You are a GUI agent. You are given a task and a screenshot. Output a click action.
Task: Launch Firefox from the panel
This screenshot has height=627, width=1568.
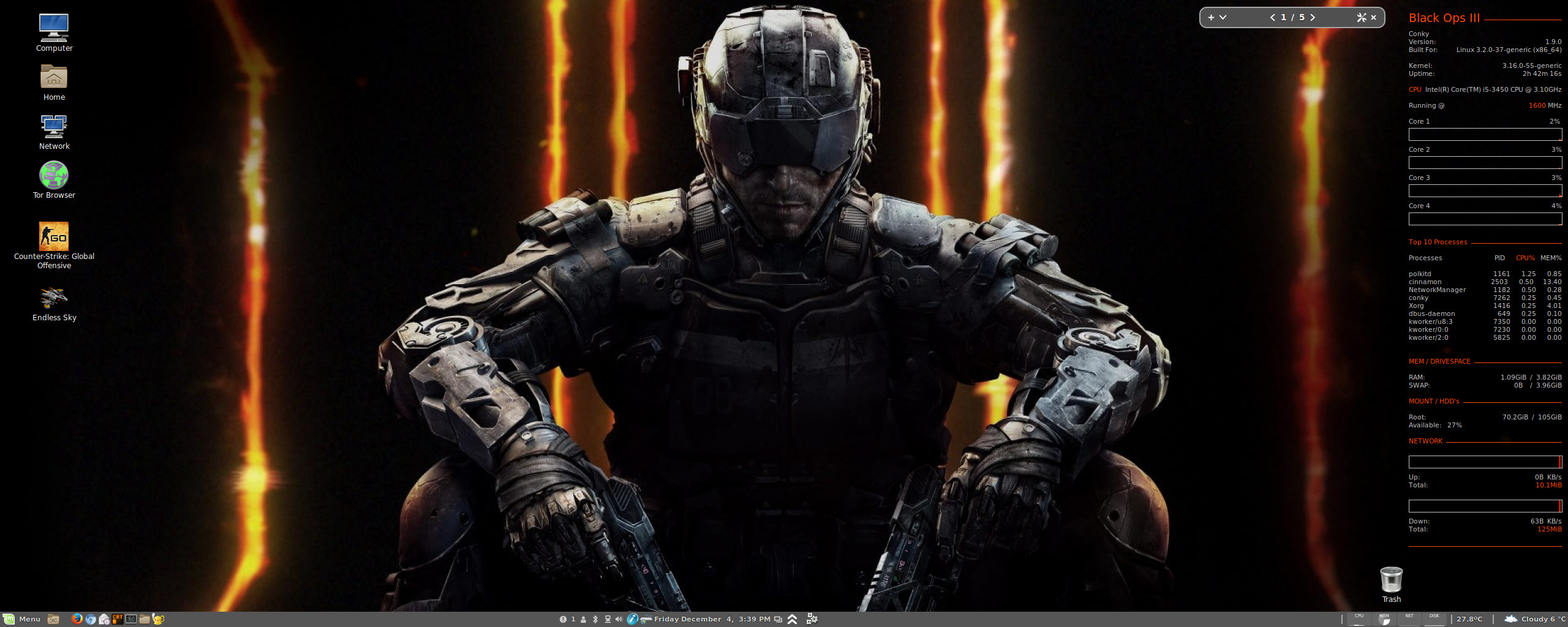pyautogui.click(x=77, y=619)
